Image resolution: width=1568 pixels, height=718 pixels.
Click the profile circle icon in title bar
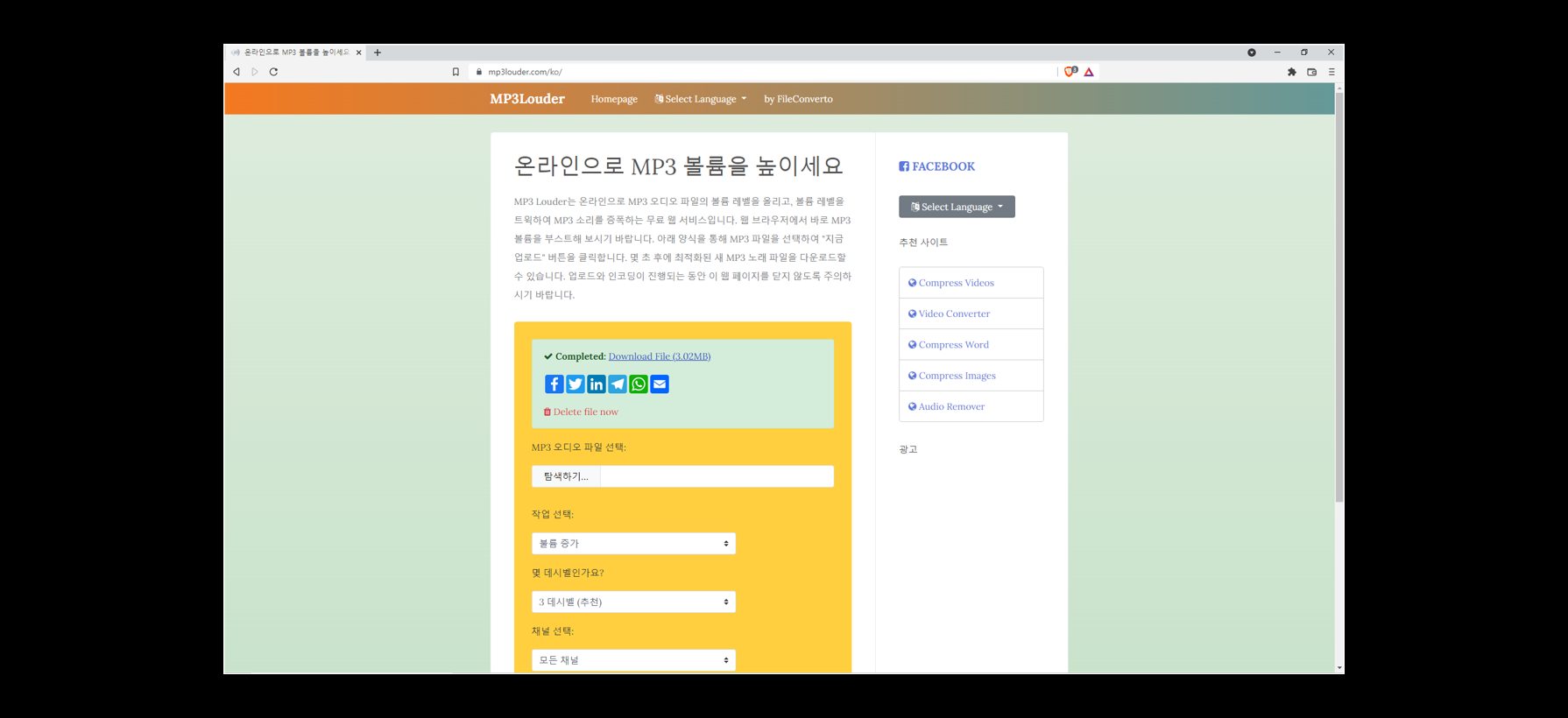1252,53
